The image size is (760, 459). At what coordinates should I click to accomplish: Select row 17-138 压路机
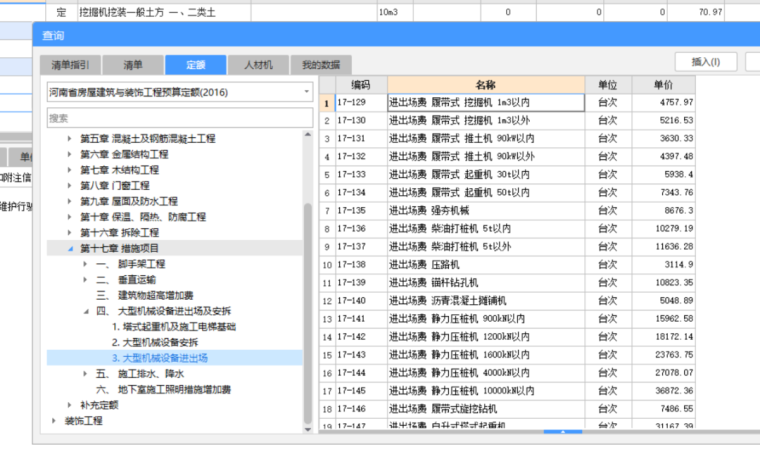485,265
